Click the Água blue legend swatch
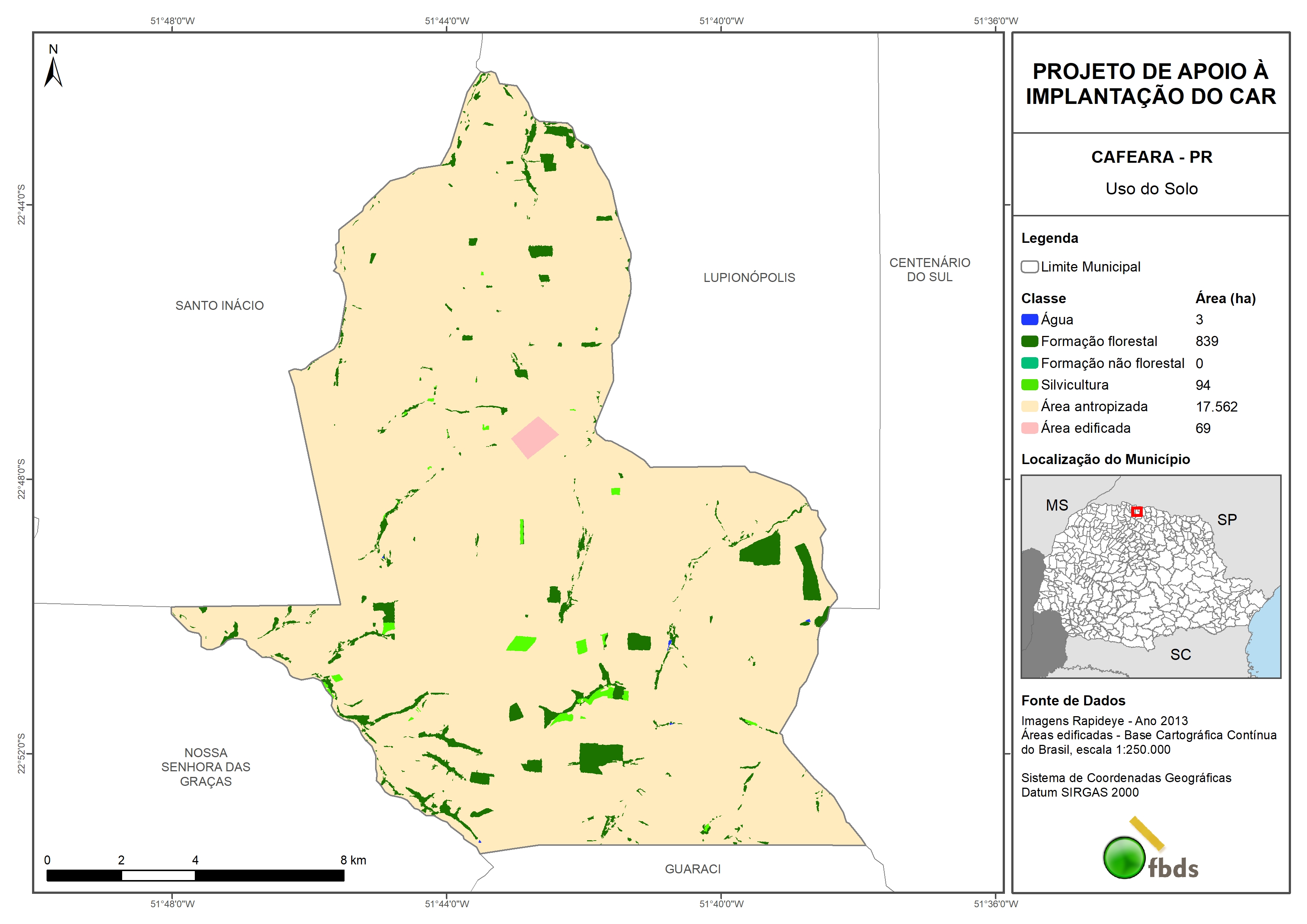The image size is (1307, 924). [1029, 320]
